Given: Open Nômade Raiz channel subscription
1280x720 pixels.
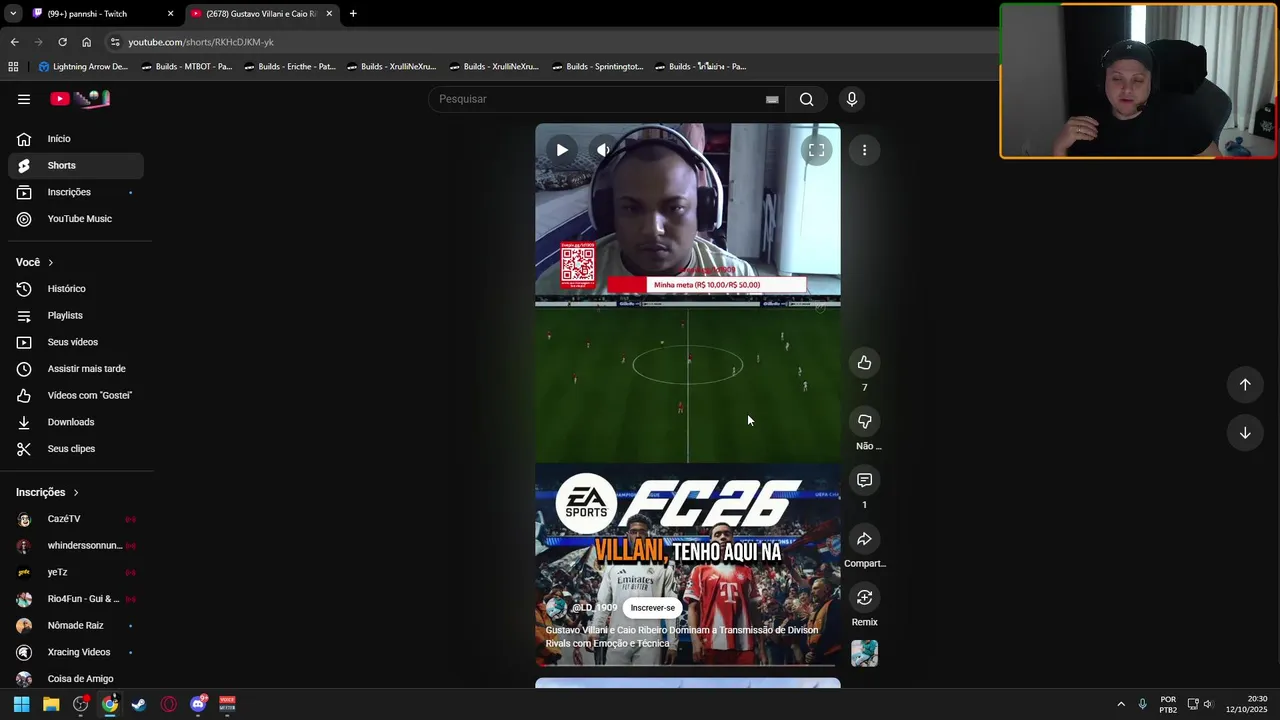Looking at the screenshot, I should click(x=76, y=625).
